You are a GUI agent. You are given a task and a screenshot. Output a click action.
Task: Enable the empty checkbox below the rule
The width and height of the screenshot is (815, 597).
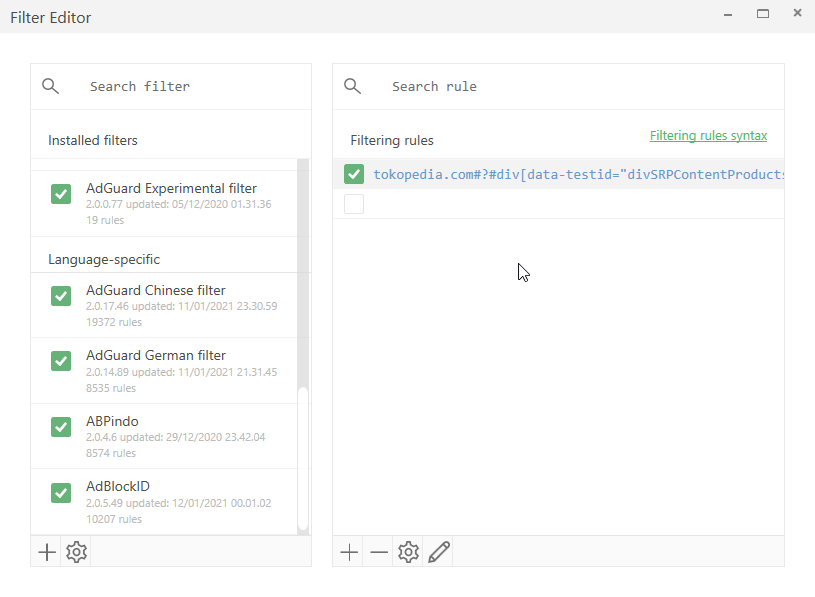pyautogui.click(x=353, y=203)
